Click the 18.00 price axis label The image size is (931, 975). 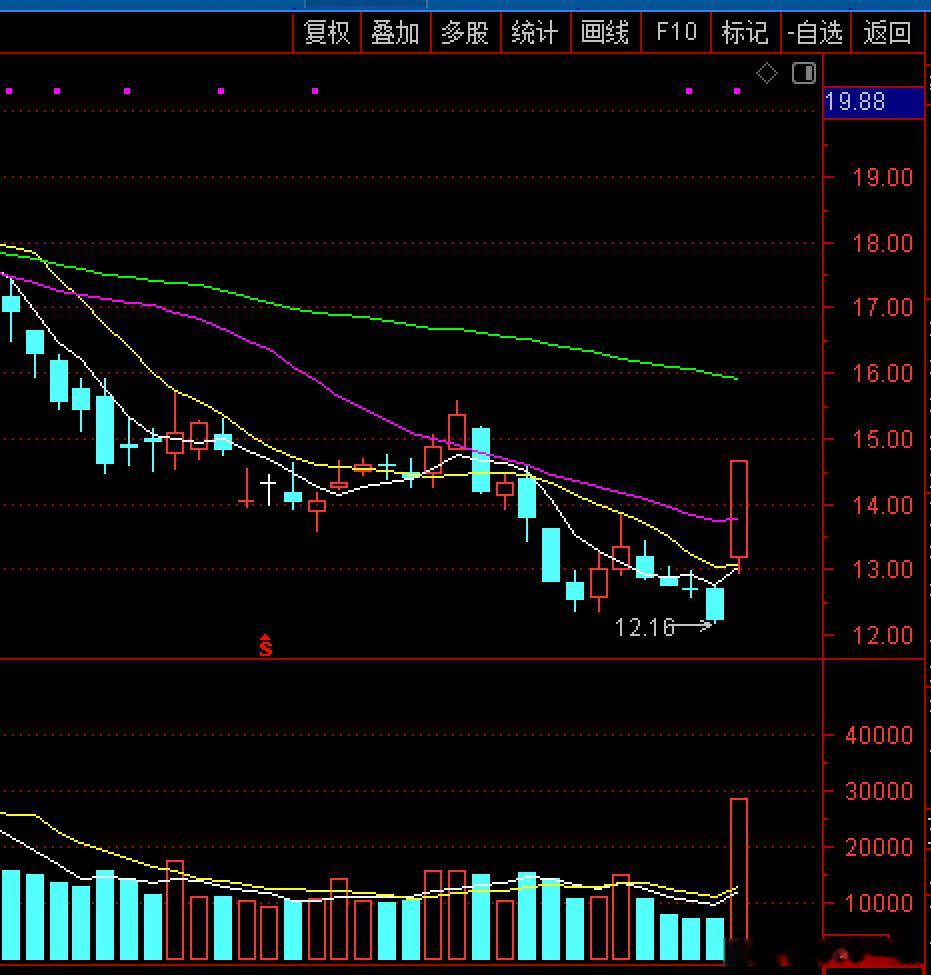pyautogui.click(x=882, y=243)
